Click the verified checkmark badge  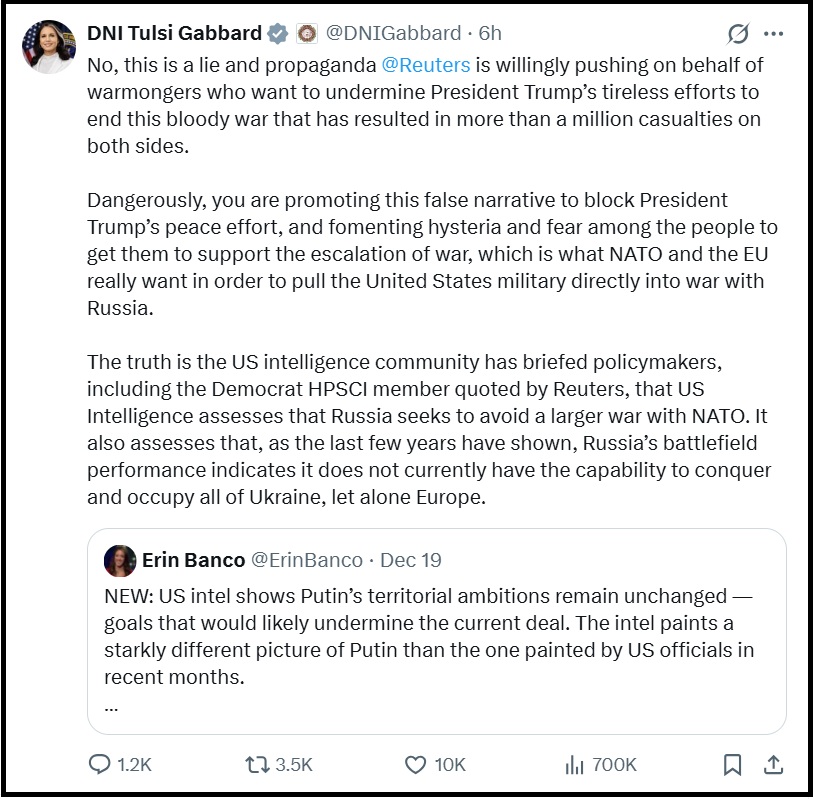(x=278, y=34)
